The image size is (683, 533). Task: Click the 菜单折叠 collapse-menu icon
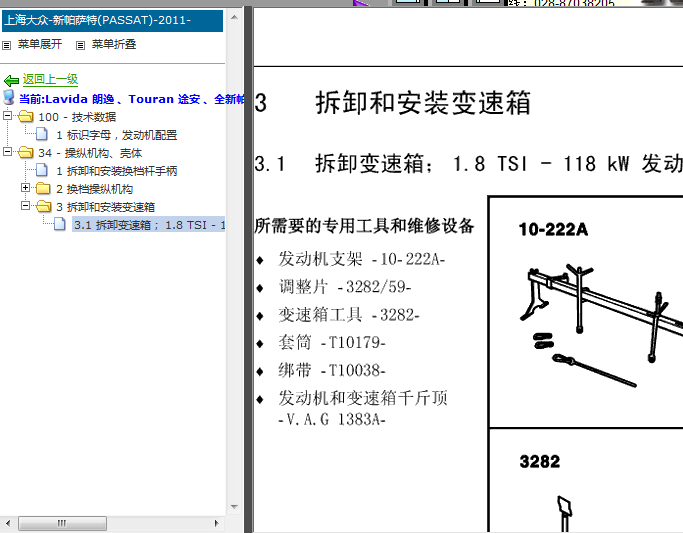pos(80,45)
